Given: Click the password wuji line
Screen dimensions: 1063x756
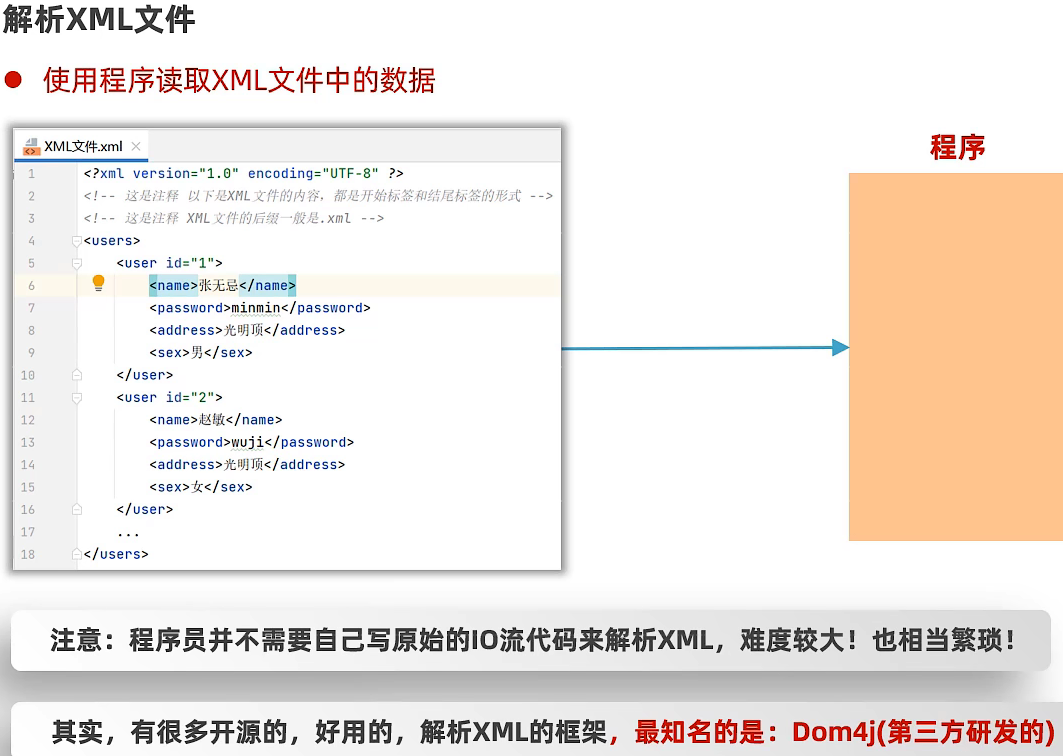Looking at the screenshot, I should pos(252,442).
